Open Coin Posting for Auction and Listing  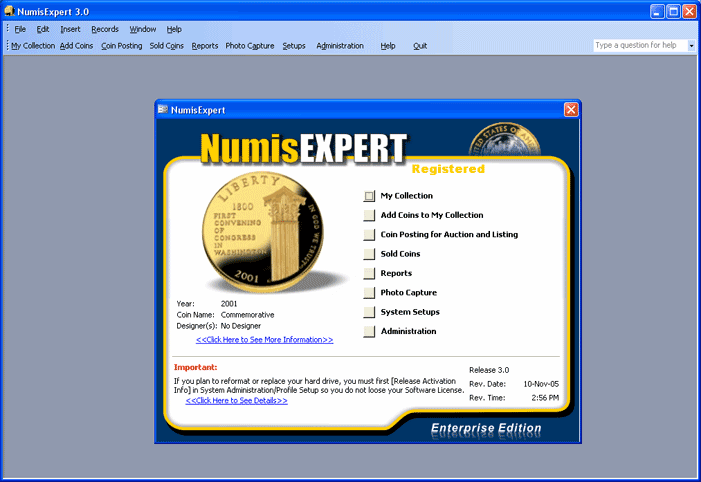point(369,235)
